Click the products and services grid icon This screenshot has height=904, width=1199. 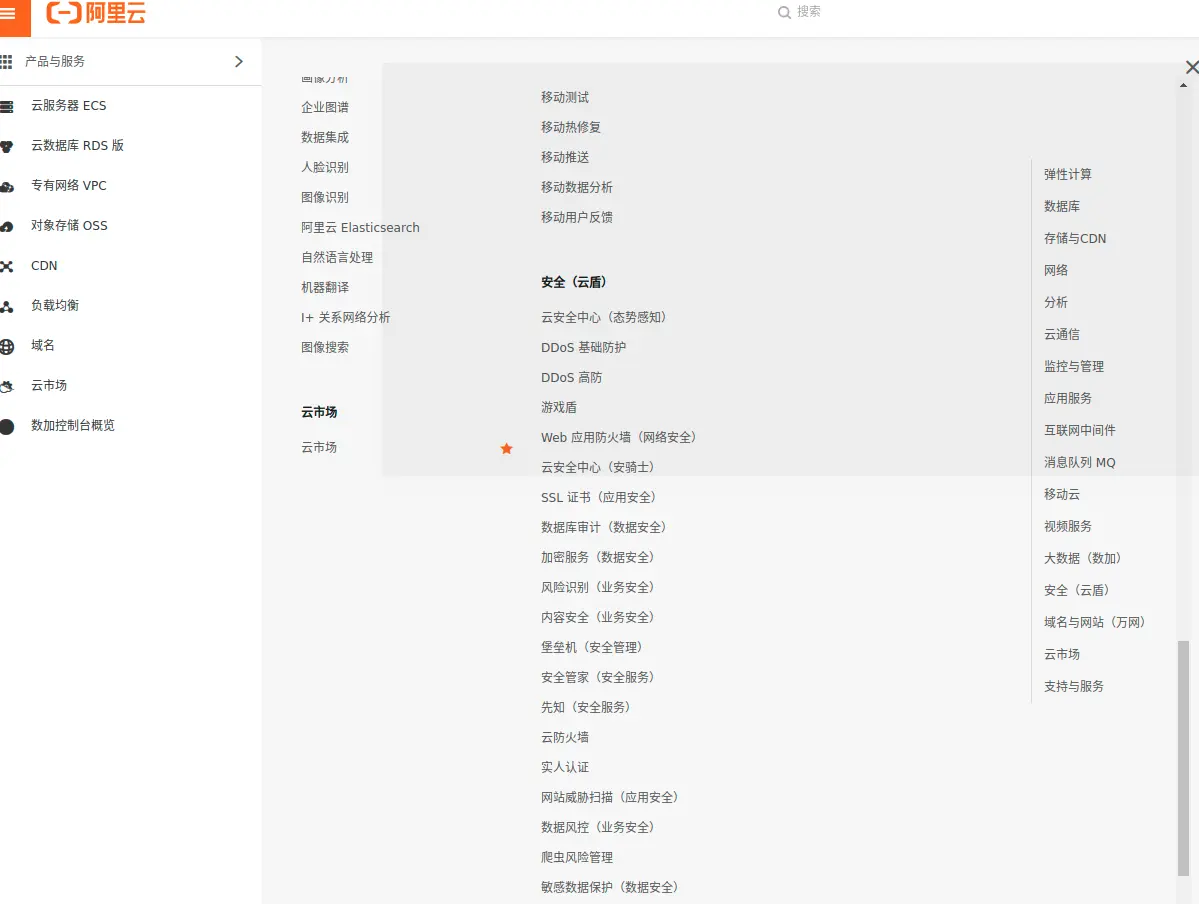coord(6,61)
